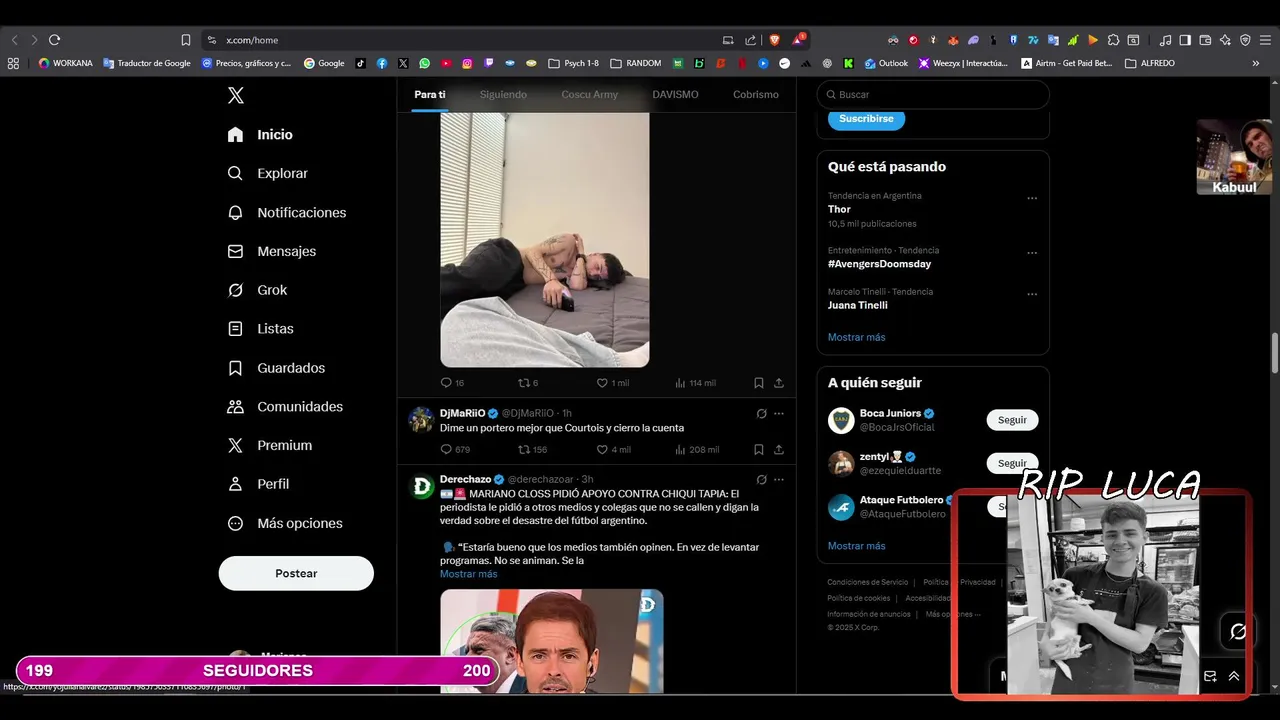This screenshot has width=1280, height=720.
Task: Click the Buscar search field
Action: 933,94
